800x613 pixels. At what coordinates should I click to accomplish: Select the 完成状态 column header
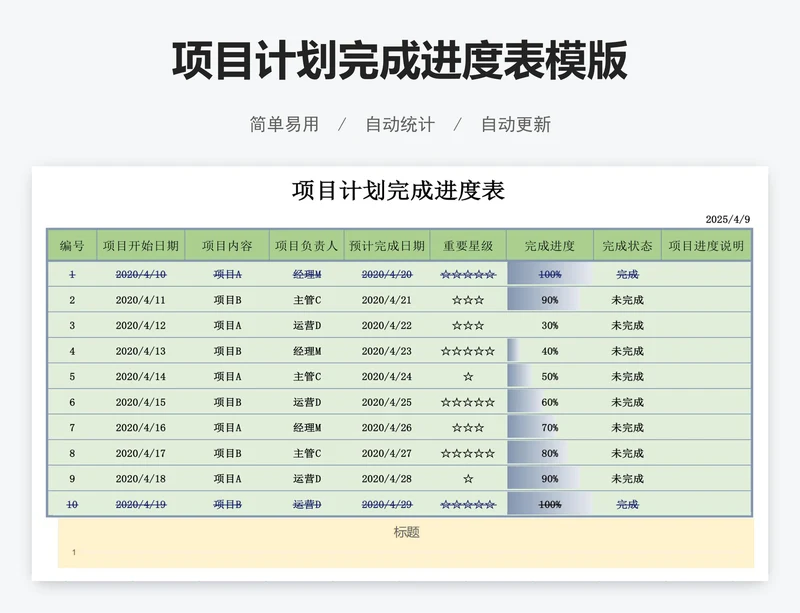click(627, 246)
